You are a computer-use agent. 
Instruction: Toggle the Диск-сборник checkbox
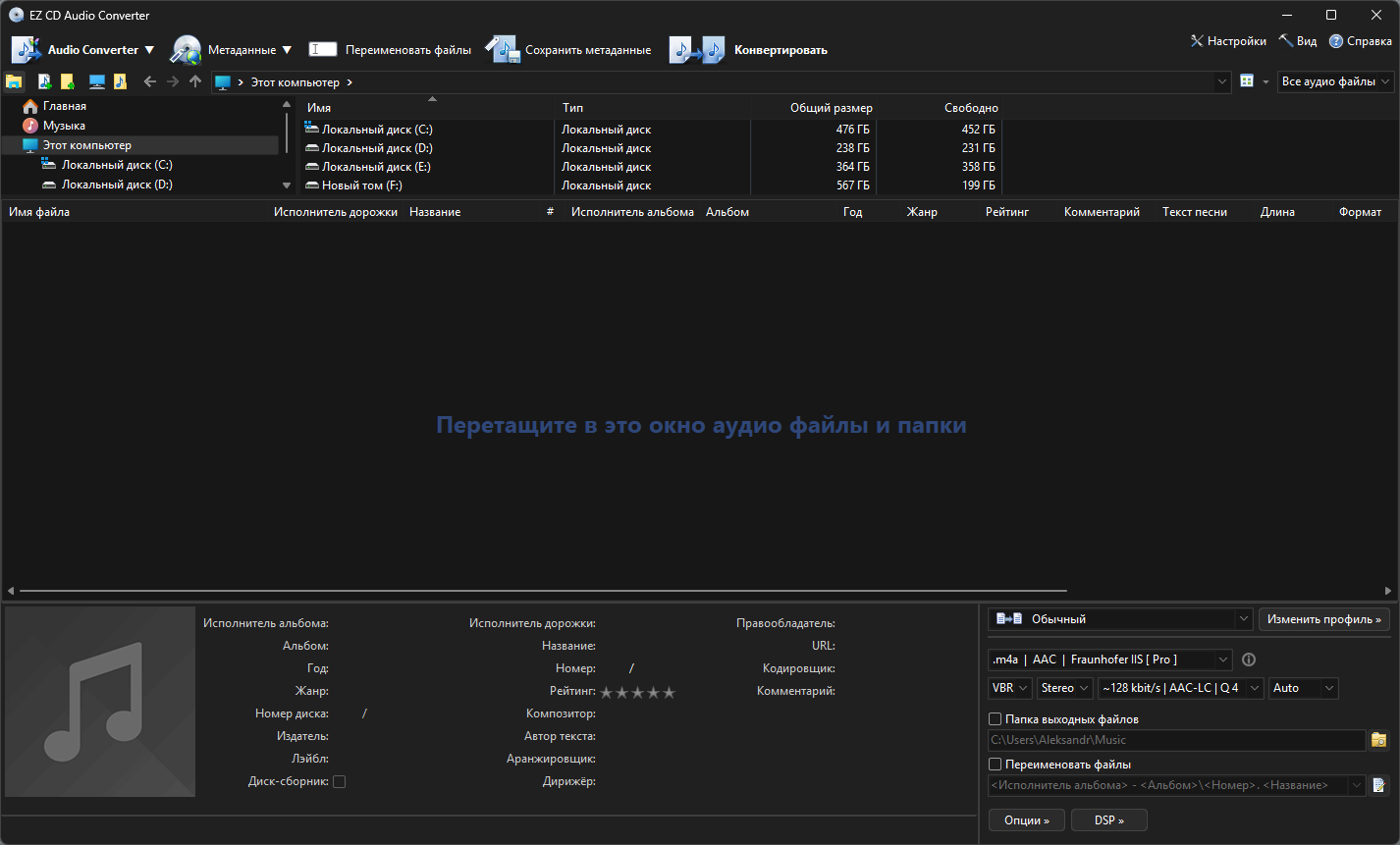click(340, 781)
